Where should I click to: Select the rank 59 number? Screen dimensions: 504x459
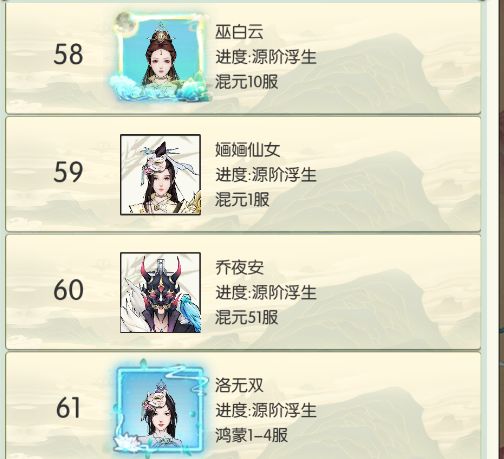tap(68, 172)
